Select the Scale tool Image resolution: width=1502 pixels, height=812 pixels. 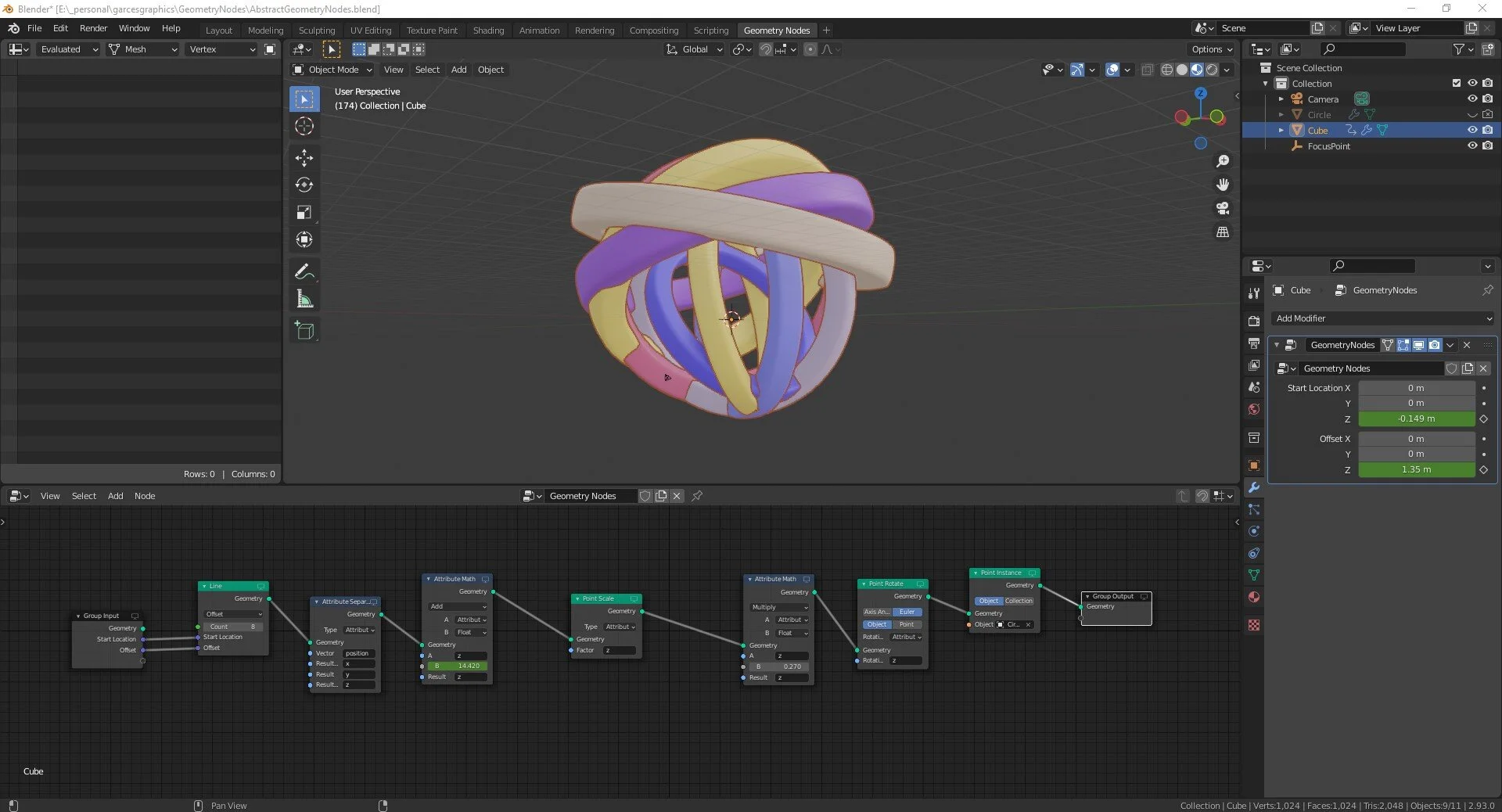coord(304,213)
